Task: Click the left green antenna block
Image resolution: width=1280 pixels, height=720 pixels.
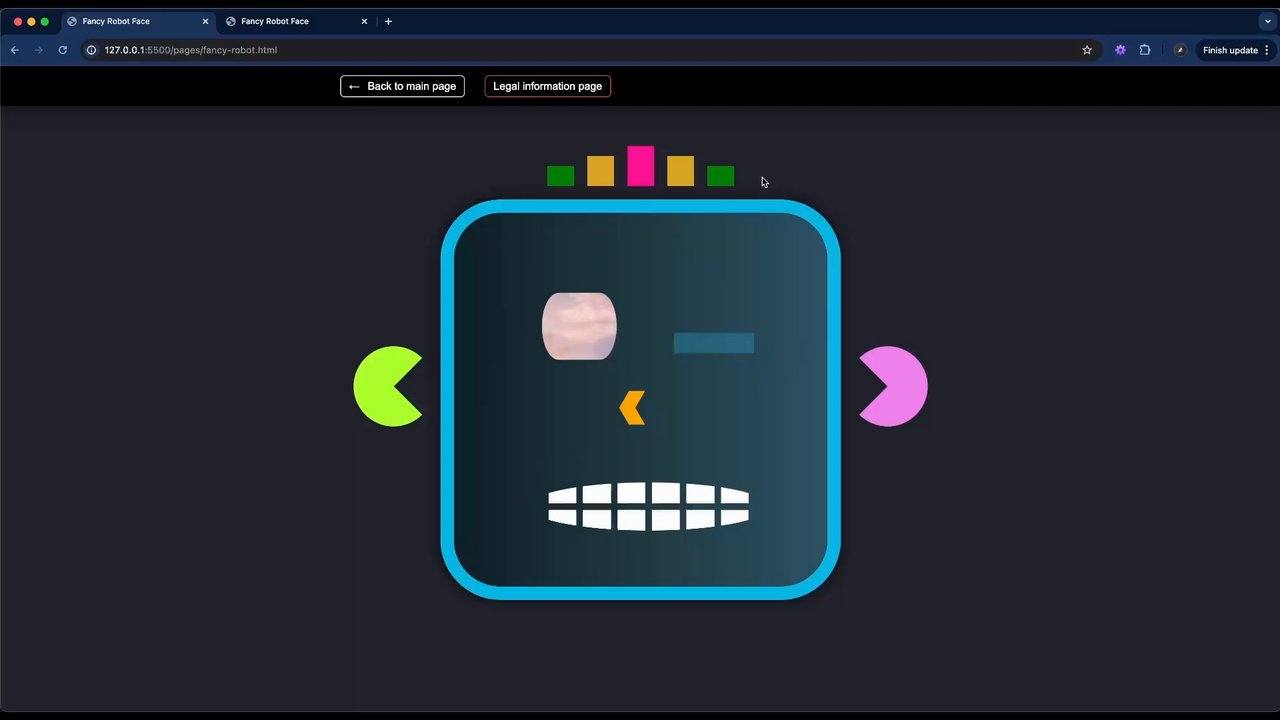Action: click(x=561, y=176)
